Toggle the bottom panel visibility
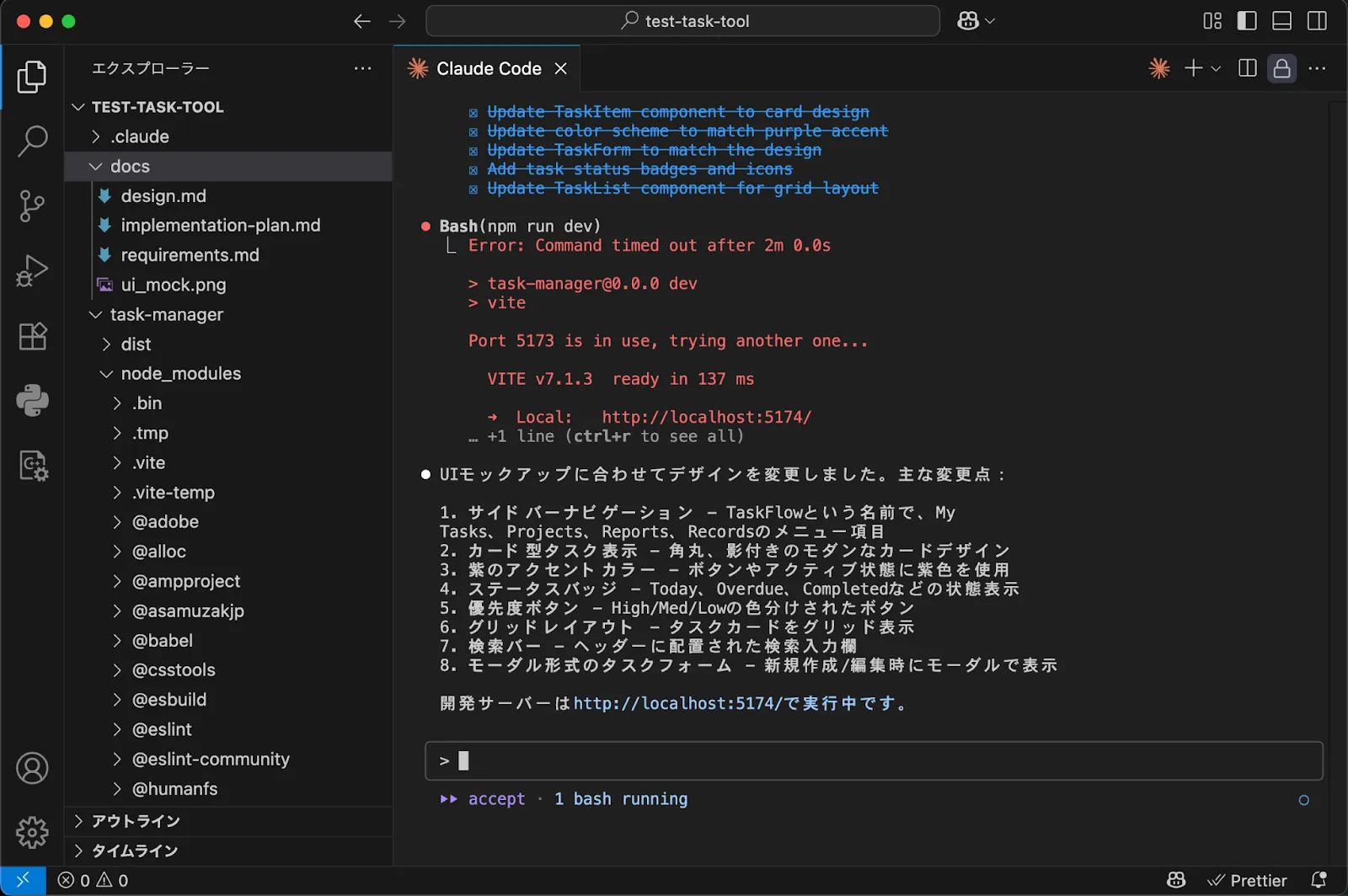1348x896 pixels. point(1281,21)
